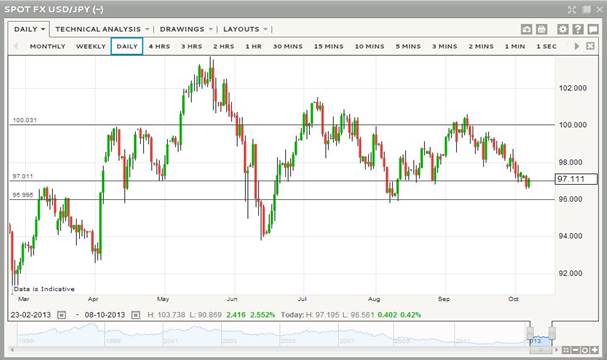Click the Jul month axis label
This screenshot has height=360, width=607.
tap(302, 299)
